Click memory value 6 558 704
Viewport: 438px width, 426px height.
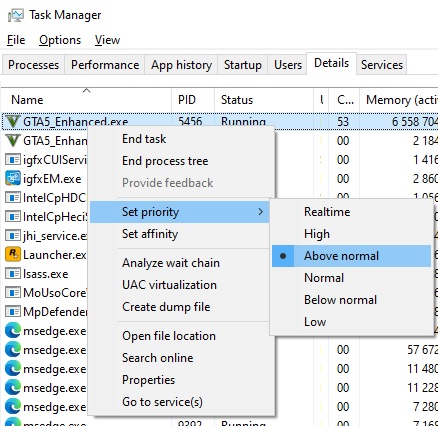coord(415,122)
